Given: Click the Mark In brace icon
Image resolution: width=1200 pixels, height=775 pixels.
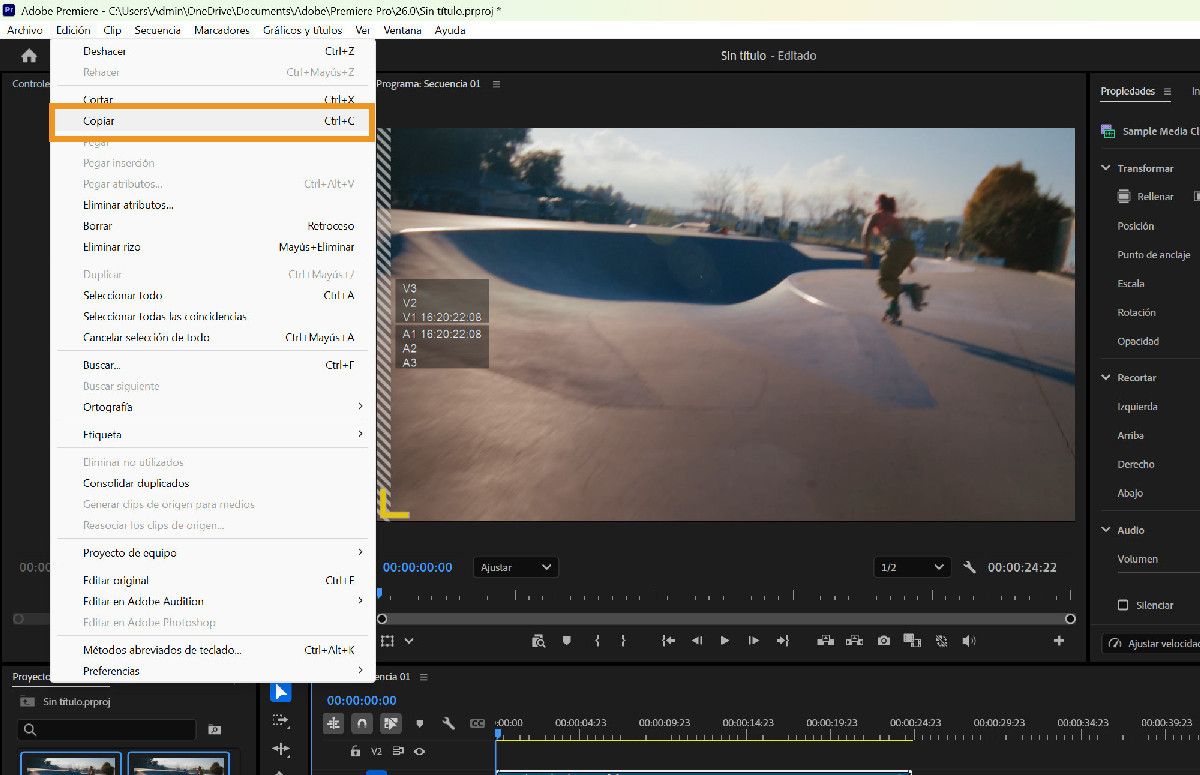Looking at the screenshot, I should coord(597,641).
